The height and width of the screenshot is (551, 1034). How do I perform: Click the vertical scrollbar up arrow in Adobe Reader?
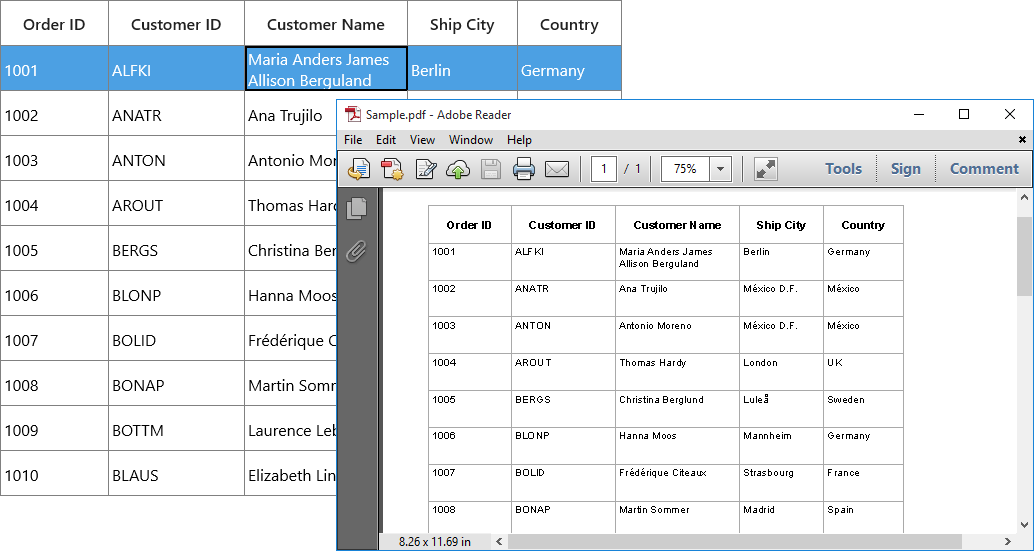click(1024, 197)
